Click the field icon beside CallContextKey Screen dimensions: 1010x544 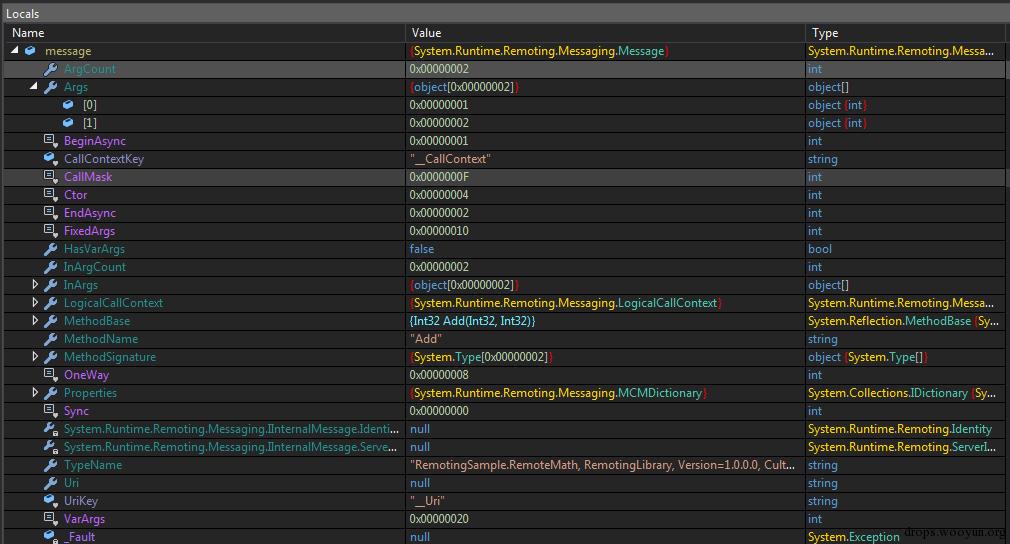coord(50,159)
